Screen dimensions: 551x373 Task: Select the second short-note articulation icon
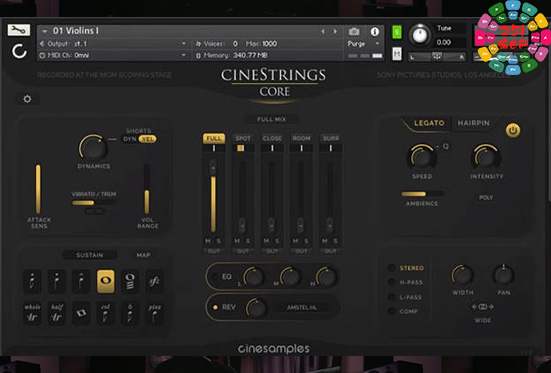[x=57, y=281]
